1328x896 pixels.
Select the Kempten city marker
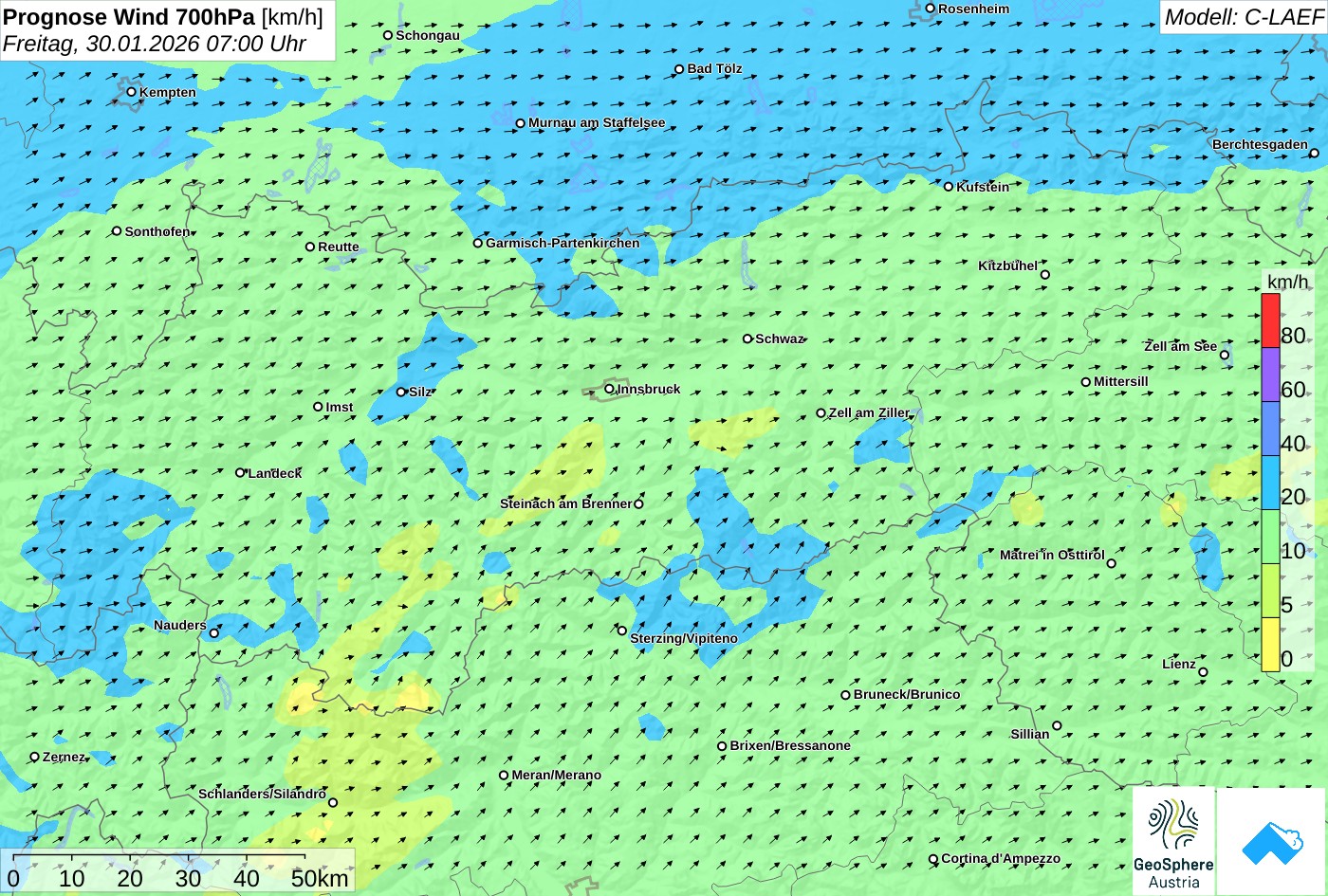pyautogui.click(x=132, y=92)
